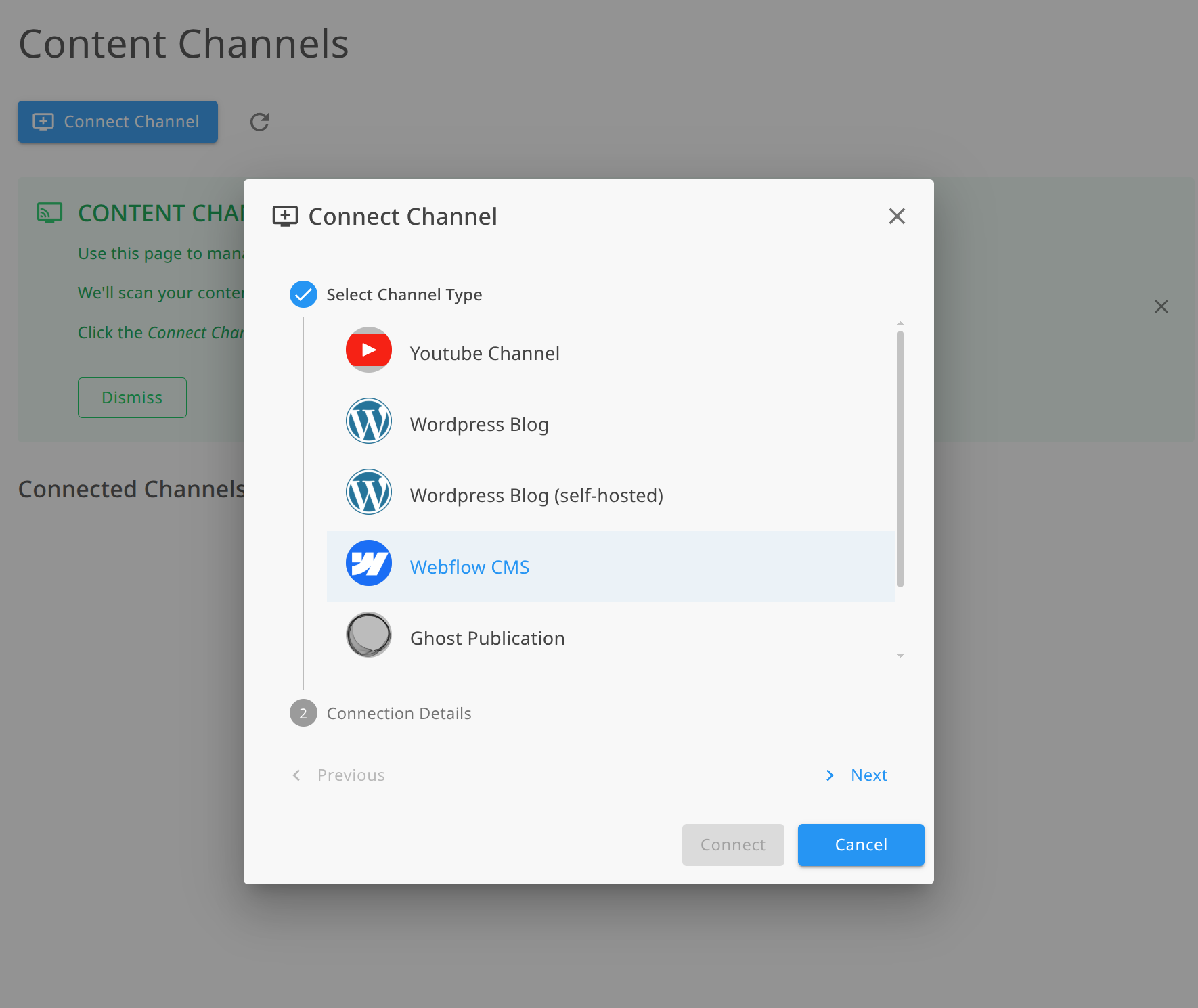Click the Select Channel Type step checkmark
This screenshot has width=1198, height=1008.
pyautogui.click(x=303, y=294)
